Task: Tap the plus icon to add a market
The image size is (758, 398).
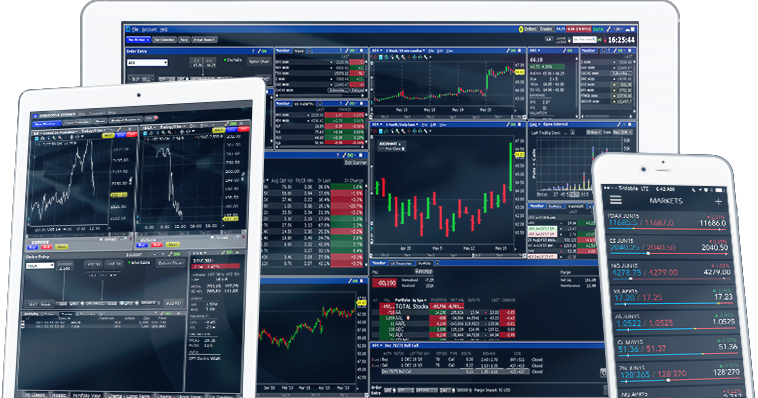Action: pyautogui.click(x=718, y=201)
